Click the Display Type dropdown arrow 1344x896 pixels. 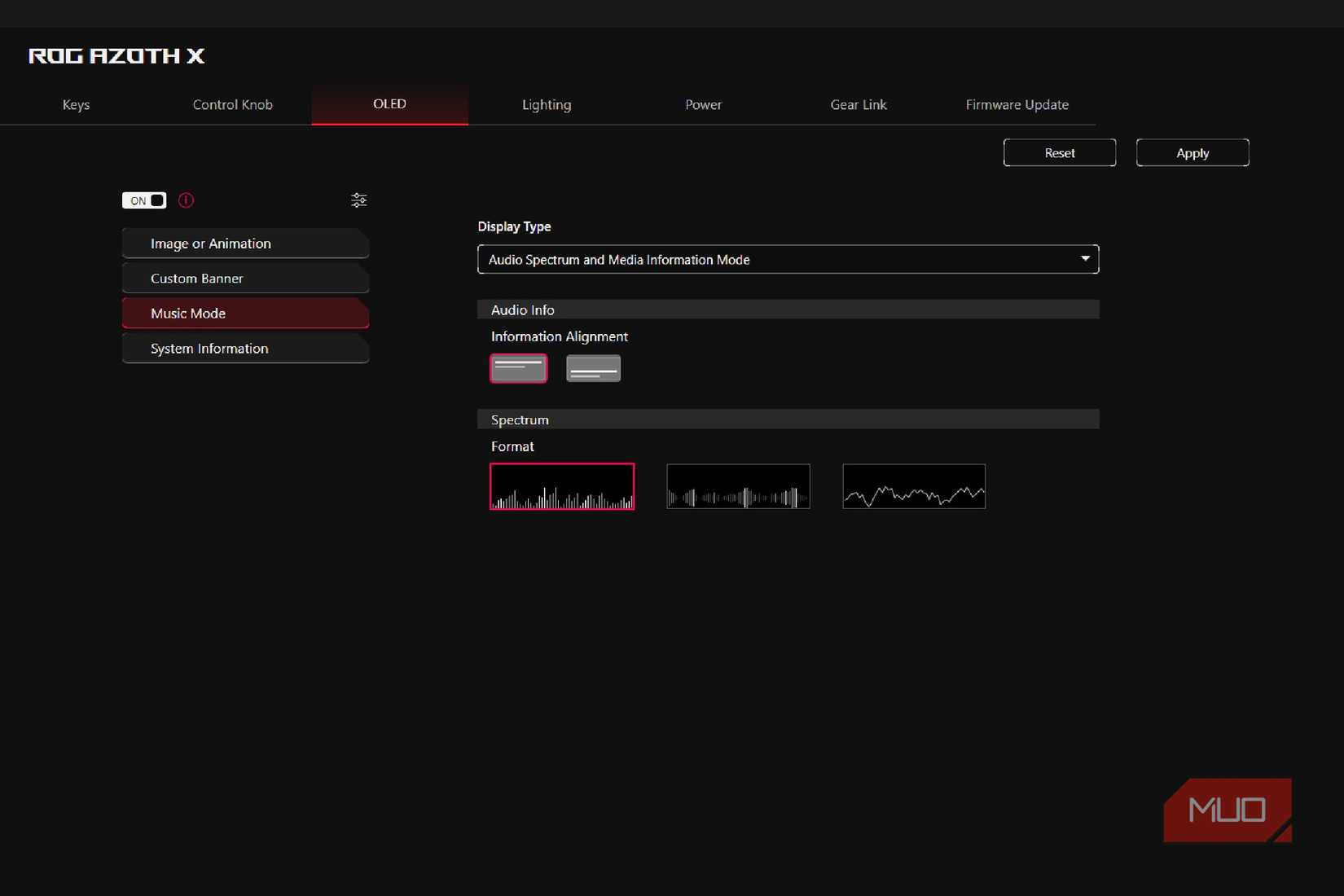click(x=1085, y=259)
